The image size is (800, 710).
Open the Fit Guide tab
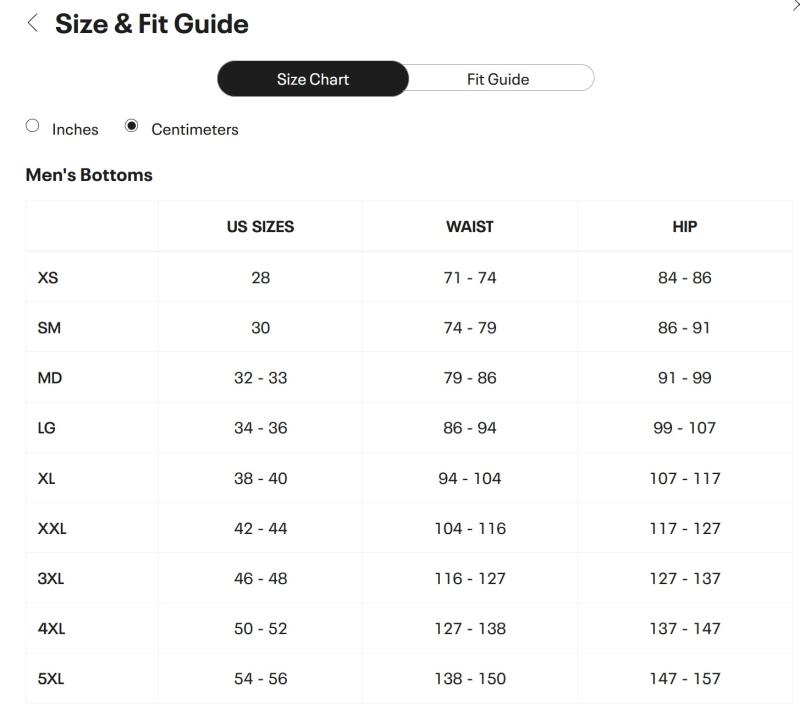click(x=498, y=79)
